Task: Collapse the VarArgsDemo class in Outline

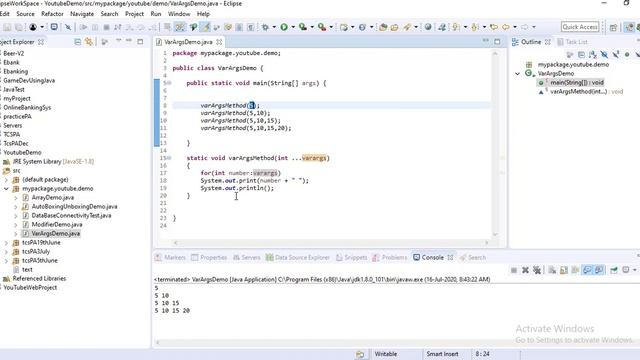Action: [518, 74]
